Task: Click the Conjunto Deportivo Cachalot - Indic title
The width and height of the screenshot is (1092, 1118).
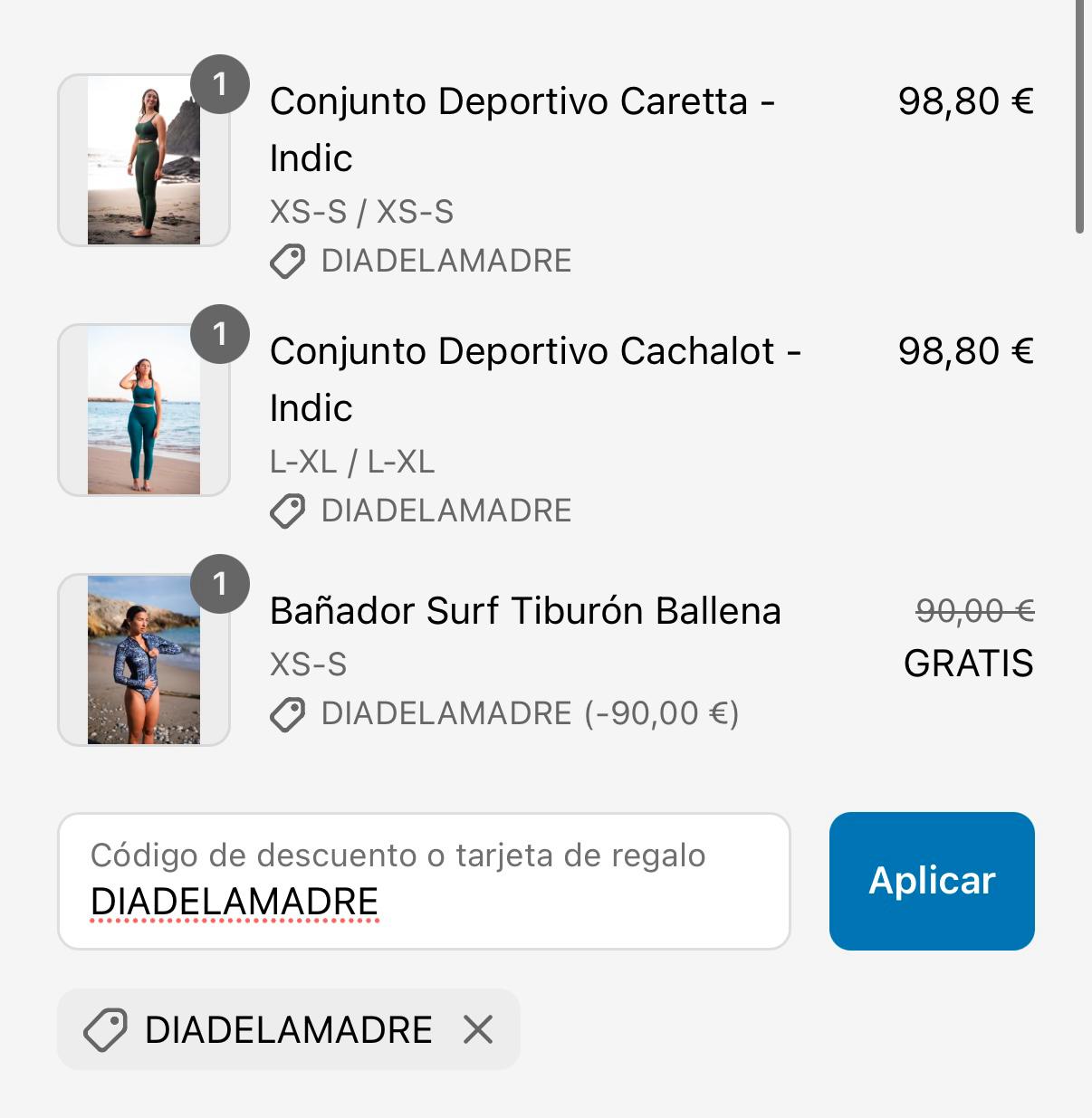Action: pos(534,379)
